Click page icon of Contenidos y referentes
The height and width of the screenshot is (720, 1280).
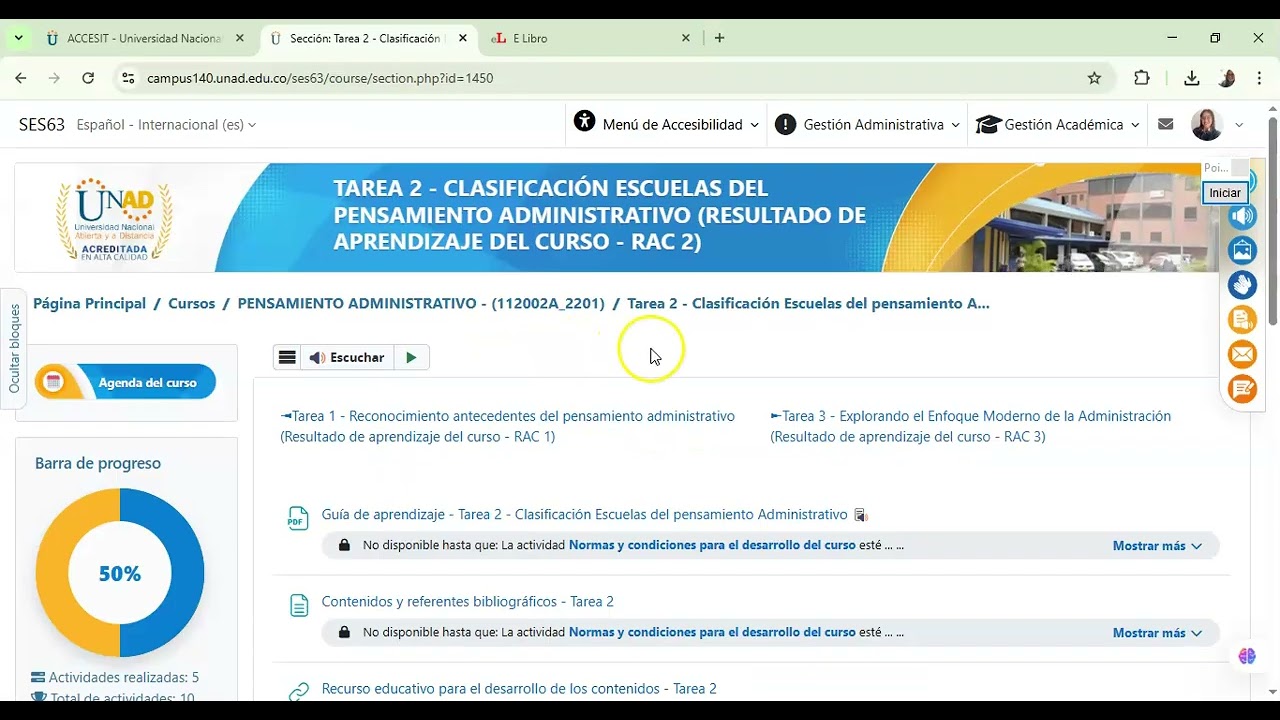click(x=298, y=605)
